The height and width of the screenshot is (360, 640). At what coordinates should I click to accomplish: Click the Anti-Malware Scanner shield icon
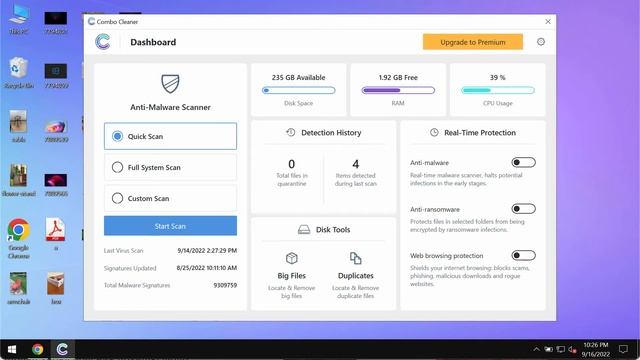pyautogui.click(x=170, y=84)
